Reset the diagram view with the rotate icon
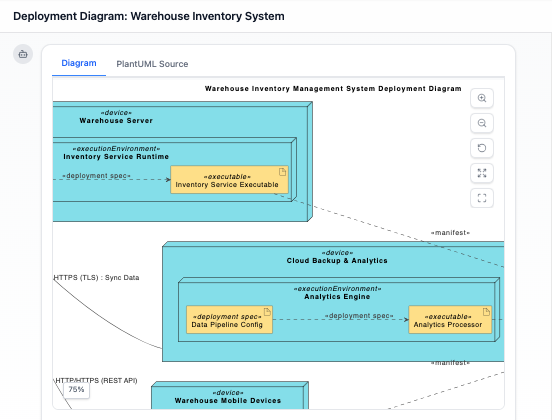552x420 pixels. click(x=482, y=148)
